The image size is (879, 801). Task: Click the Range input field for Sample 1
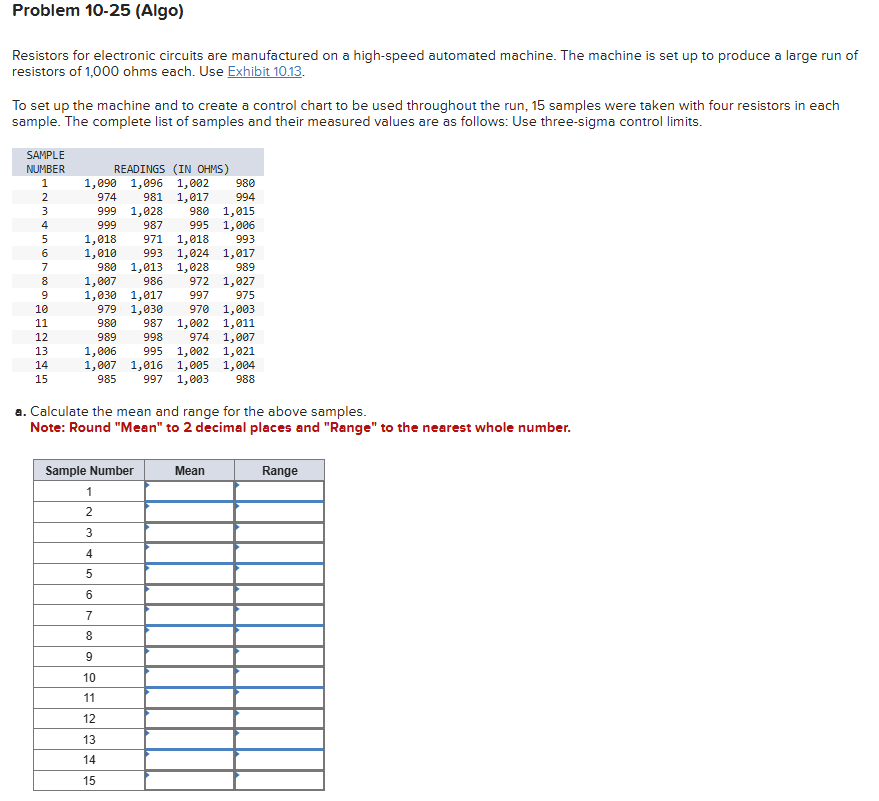click(279, 491)
